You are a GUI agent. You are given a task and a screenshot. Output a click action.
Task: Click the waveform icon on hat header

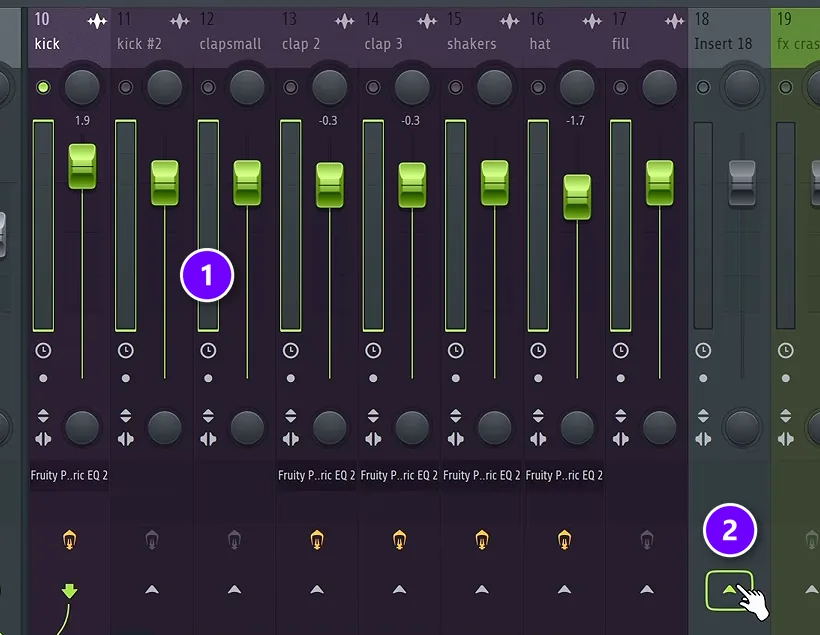coord(592,21)
